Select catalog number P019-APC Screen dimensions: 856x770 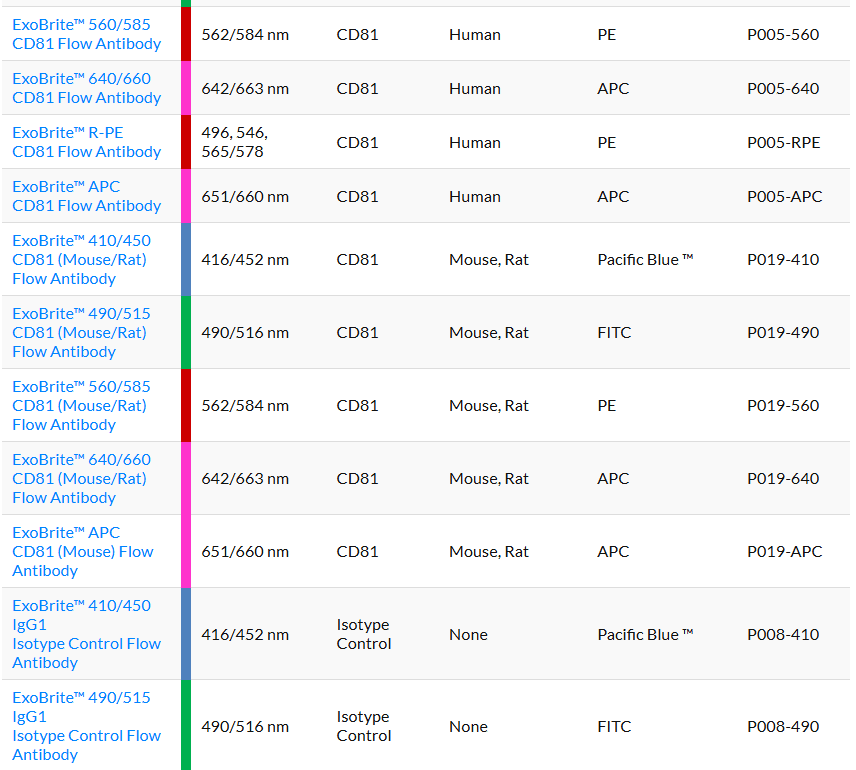[784, 552]
